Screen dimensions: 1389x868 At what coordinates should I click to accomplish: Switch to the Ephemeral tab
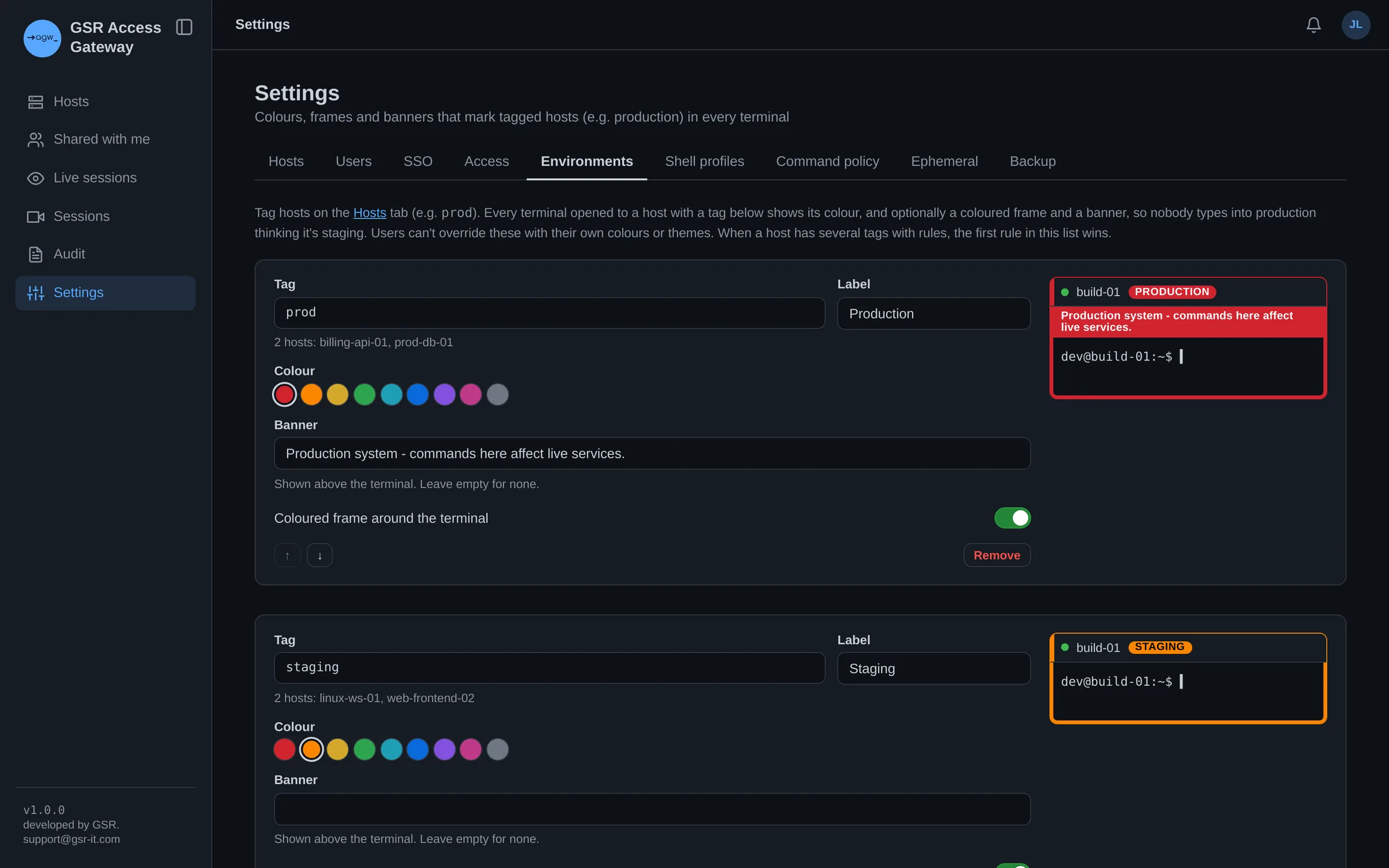(944, 161)
